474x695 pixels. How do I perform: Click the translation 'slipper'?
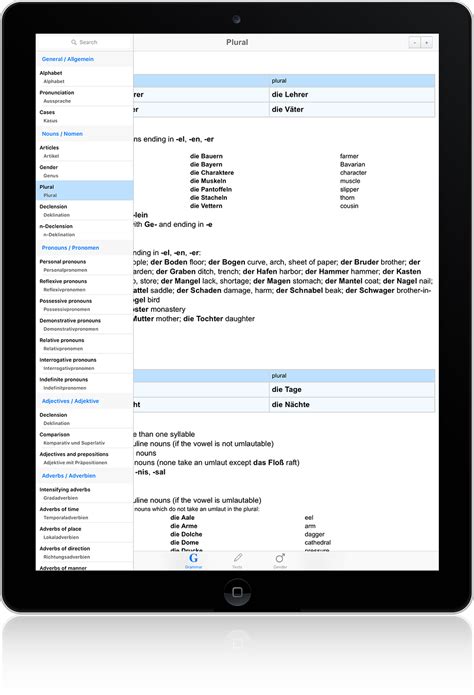point(349,189)
